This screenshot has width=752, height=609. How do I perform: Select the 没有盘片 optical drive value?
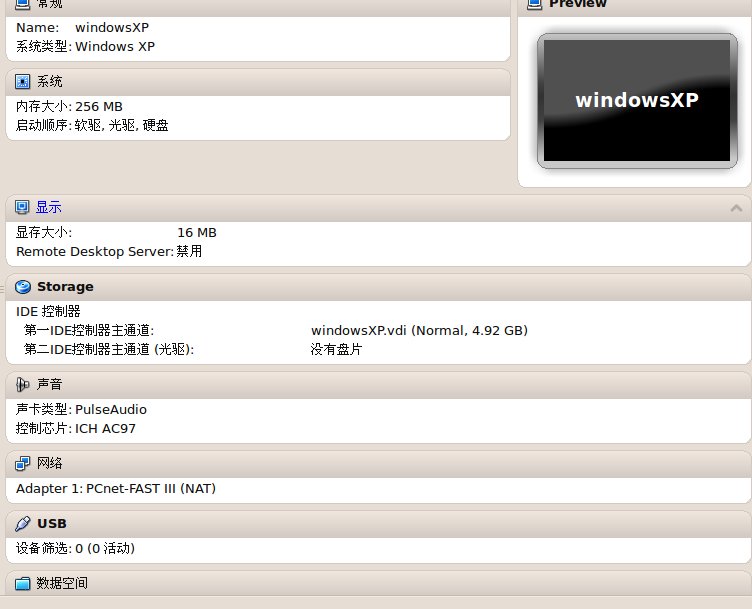click(x=336, y=350)
